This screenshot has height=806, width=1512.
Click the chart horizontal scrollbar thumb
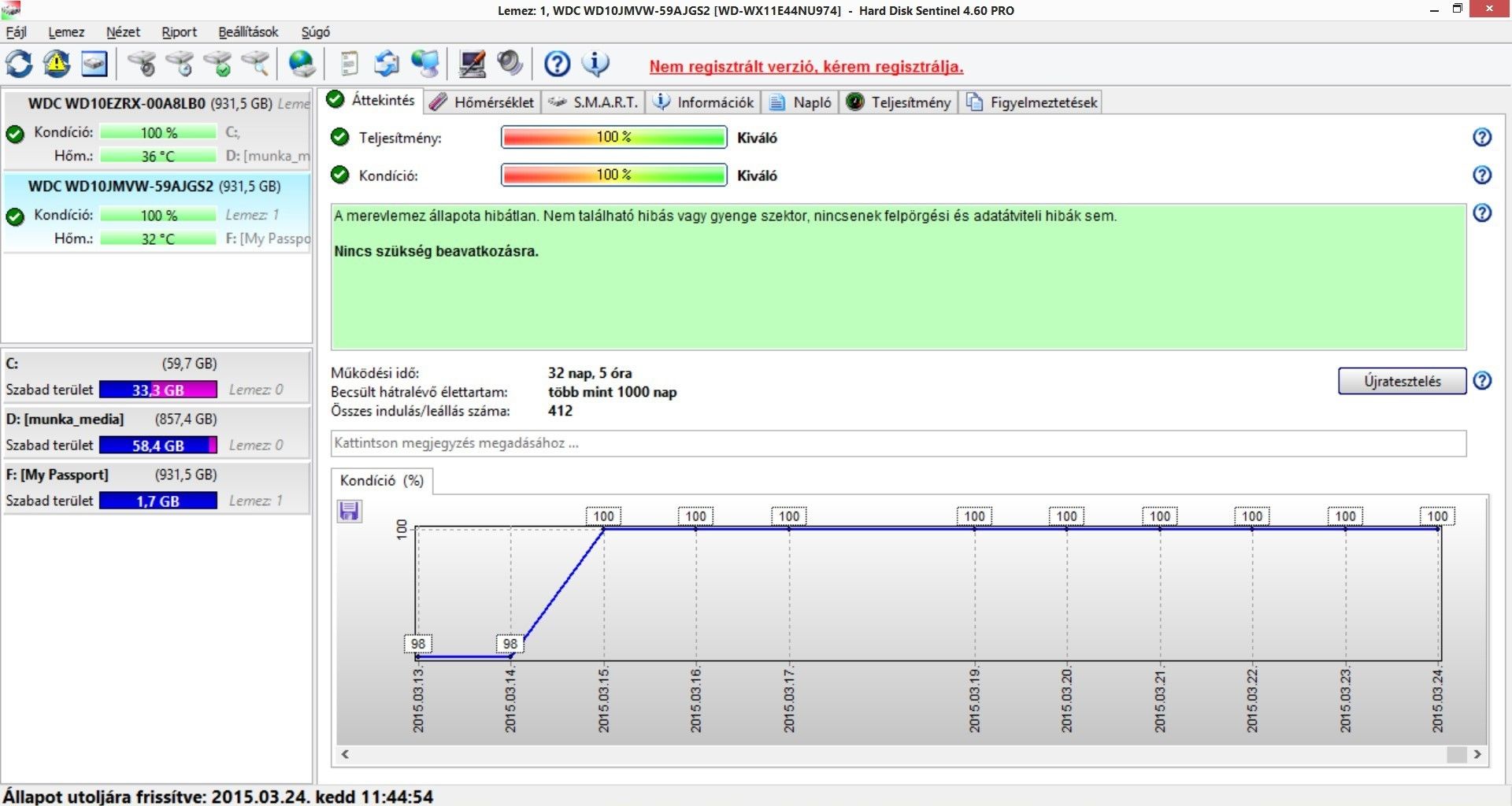[1457, 754]
